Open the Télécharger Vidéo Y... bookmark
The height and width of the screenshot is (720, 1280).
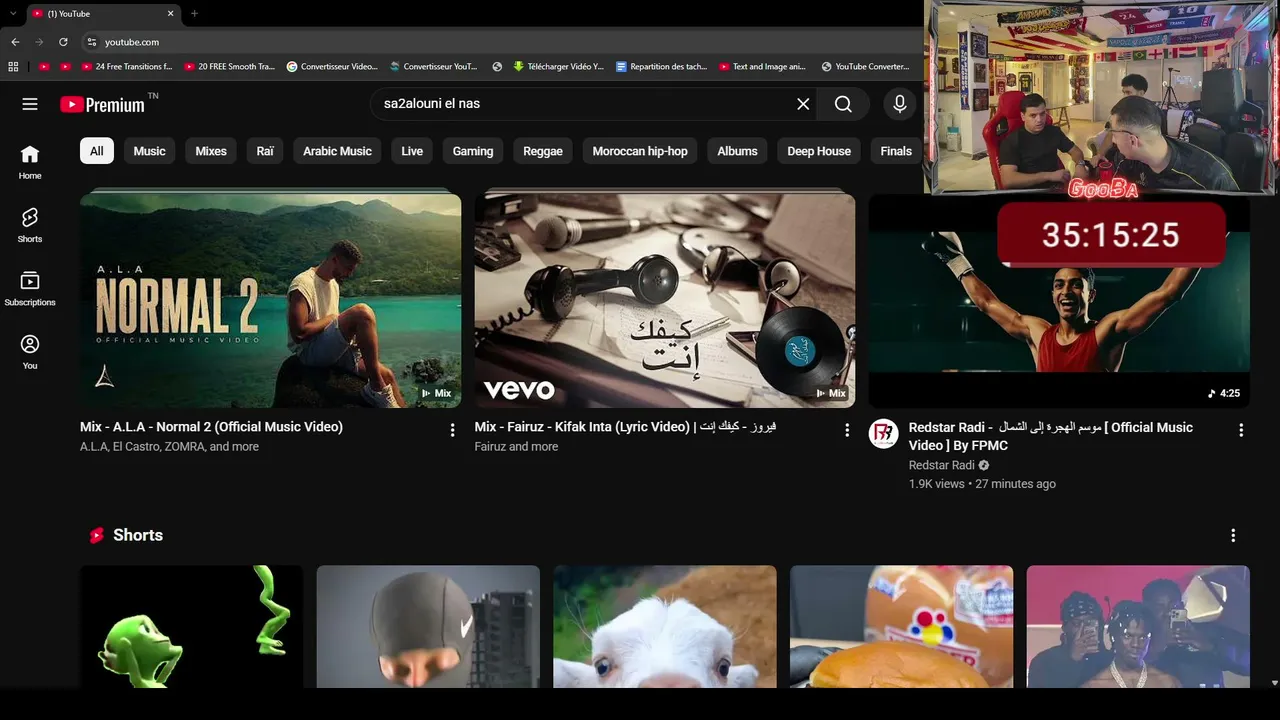coord(558,67)
